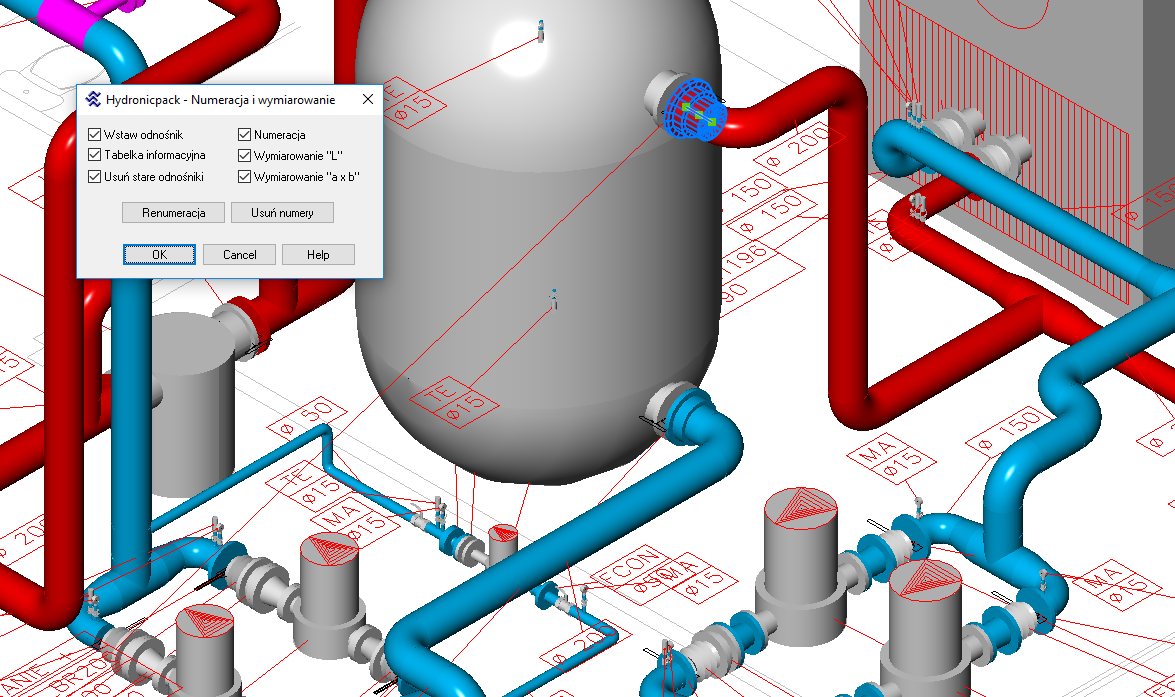This screenshot has width=1175, height=697.
Task: Toggle the "Wstaw odnośnik" checkbox
Action: [x=95, y=134]
